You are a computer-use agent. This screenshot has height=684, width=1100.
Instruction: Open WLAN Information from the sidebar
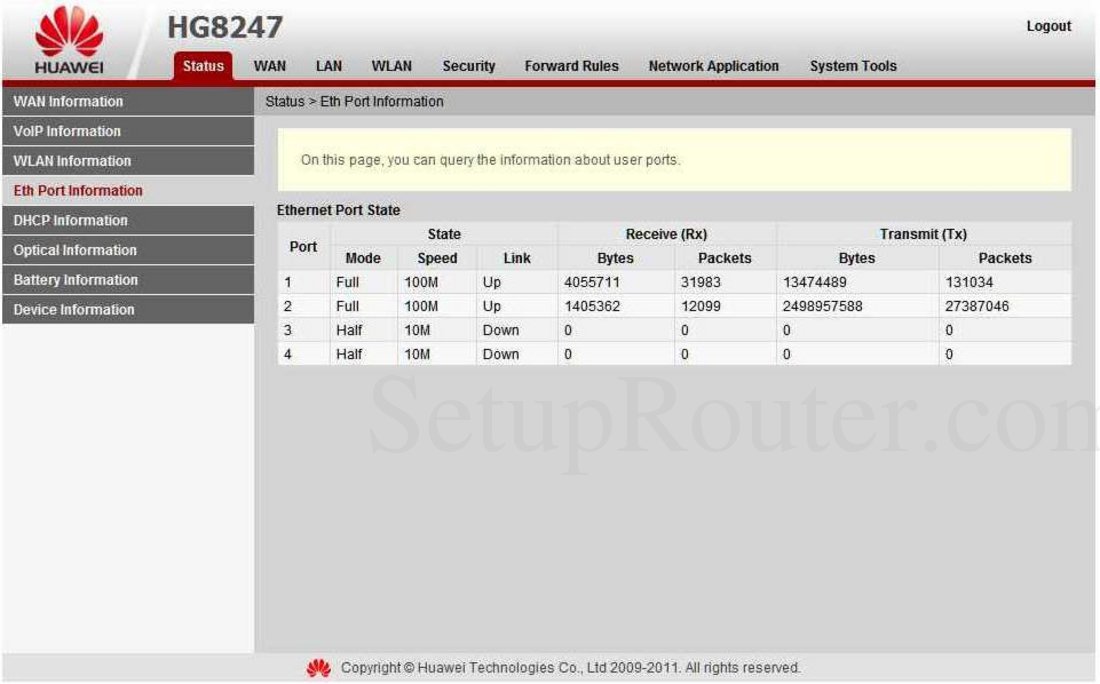coord(73,161)
